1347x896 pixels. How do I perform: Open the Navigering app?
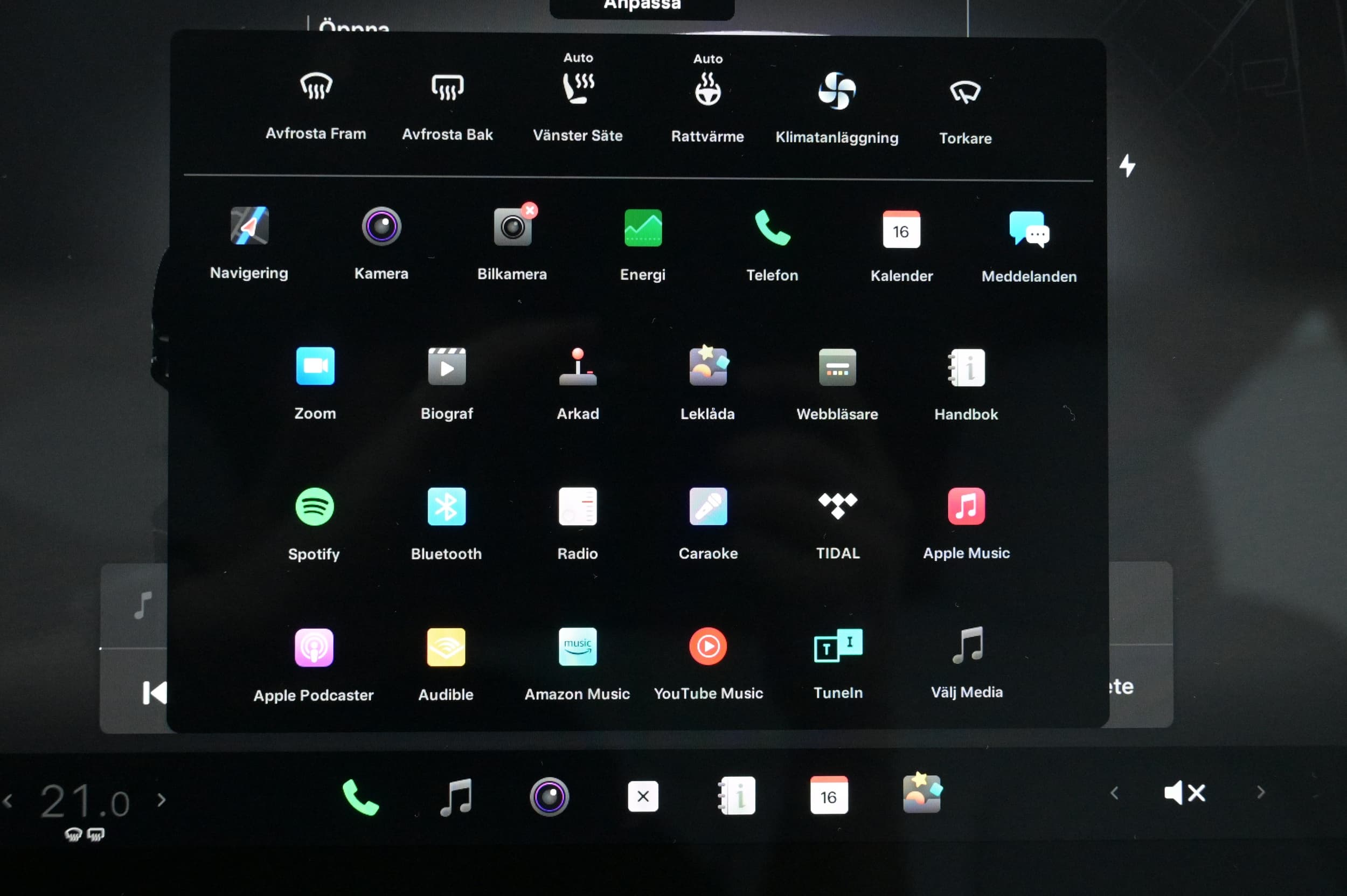coord(249,226)
